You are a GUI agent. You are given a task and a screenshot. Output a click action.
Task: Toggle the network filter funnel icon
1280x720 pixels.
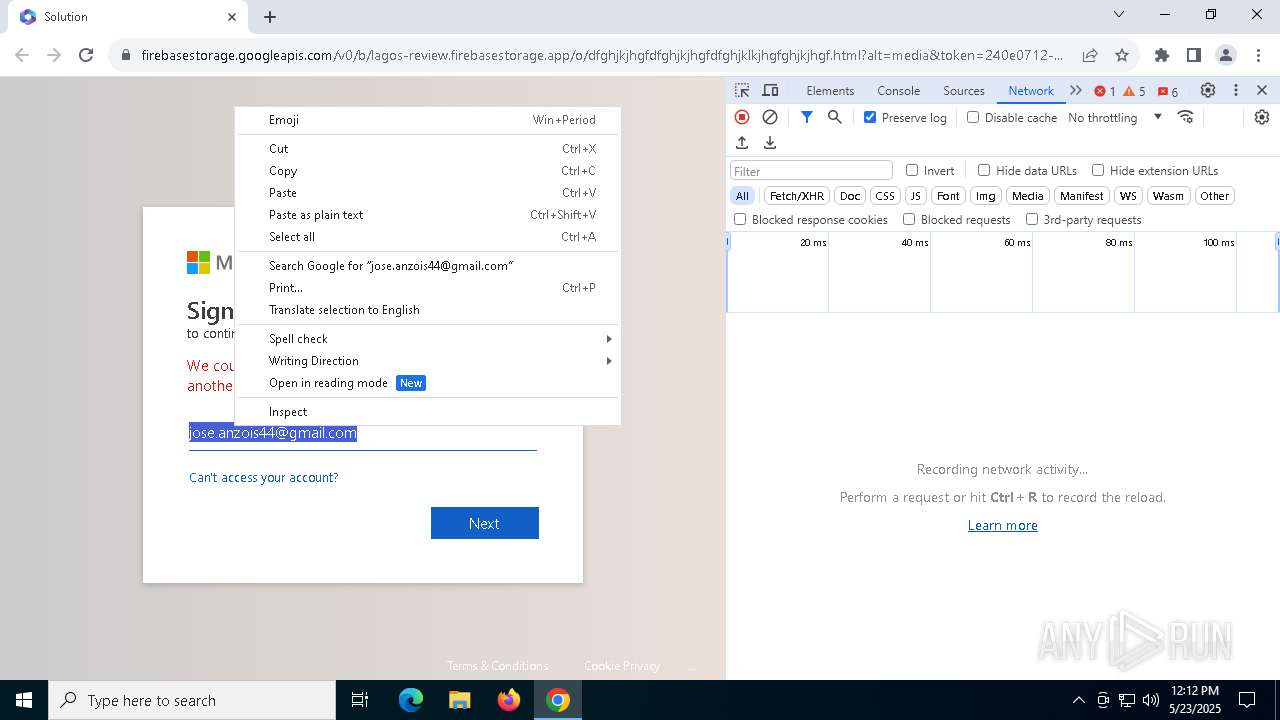[807, 117]
